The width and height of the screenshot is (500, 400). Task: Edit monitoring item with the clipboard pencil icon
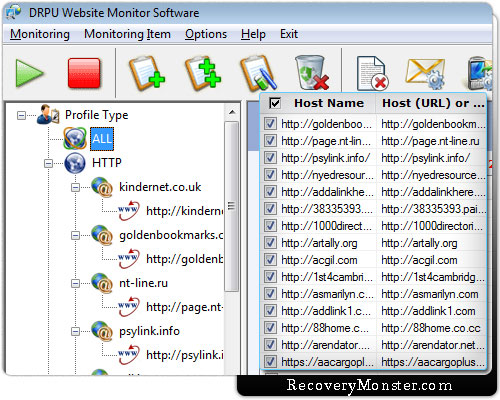(259, 74)
